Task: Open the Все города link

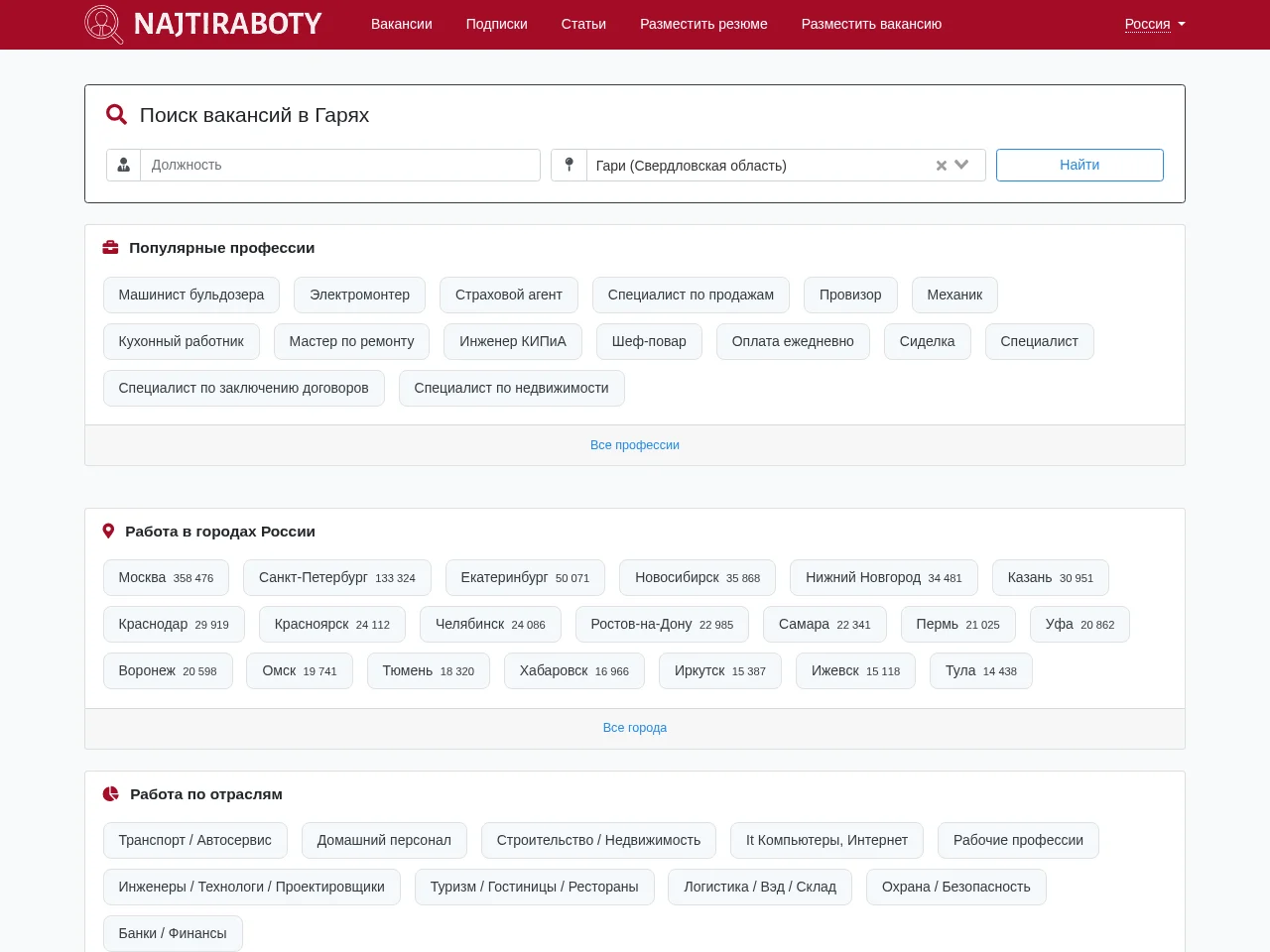Action: coord(635,728)
